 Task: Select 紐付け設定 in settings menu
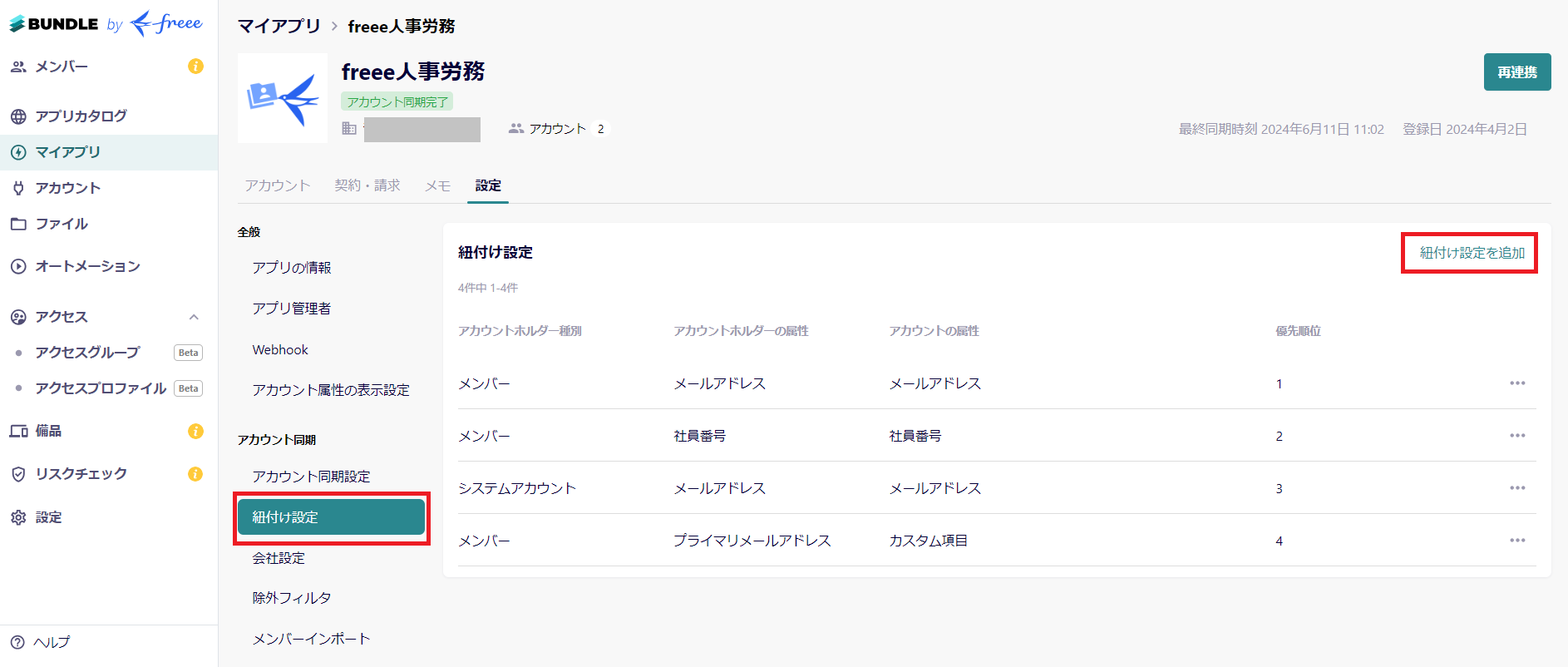point(331,517)
